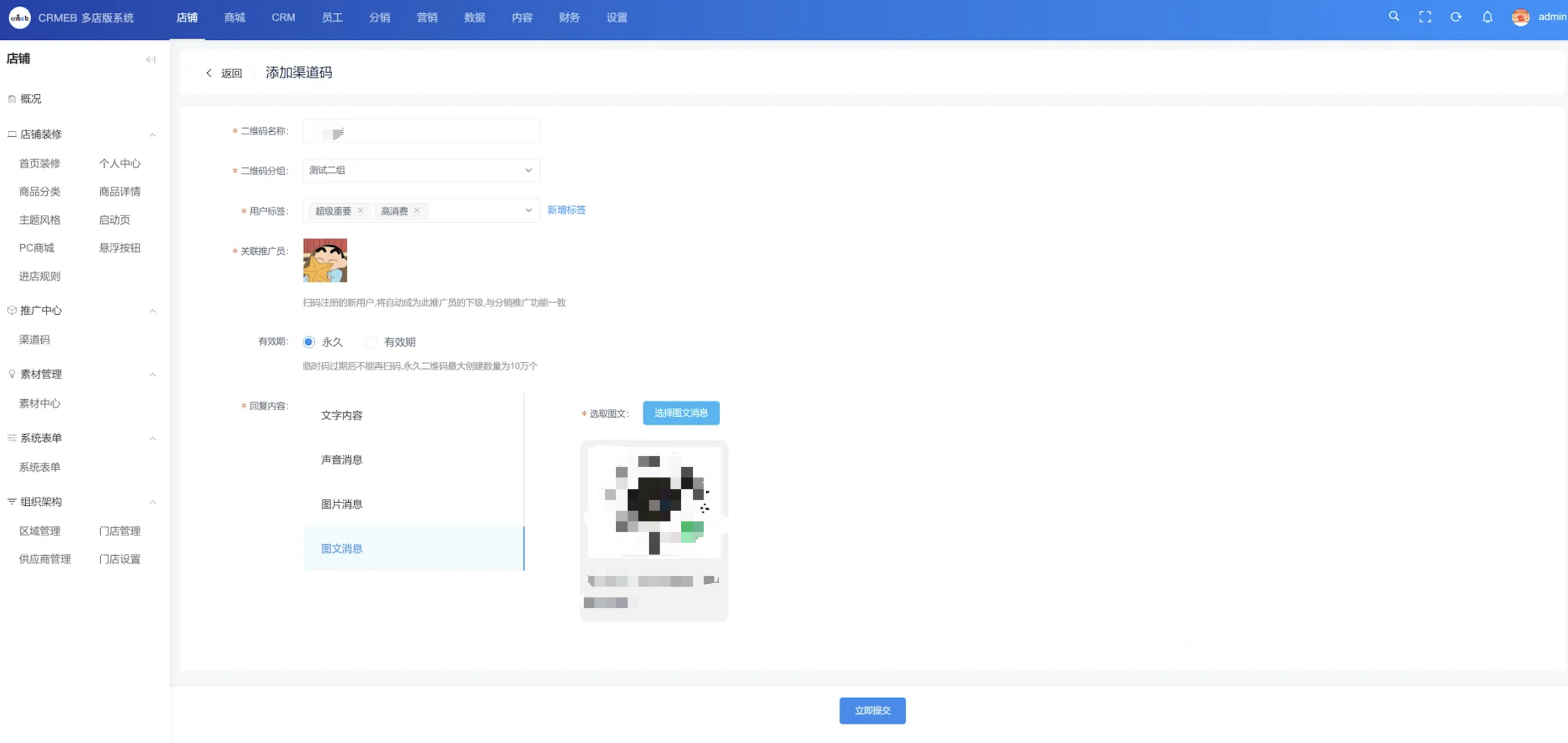Click the 新增标签 link
1568x743 pixels.
[x=566, y=210]
